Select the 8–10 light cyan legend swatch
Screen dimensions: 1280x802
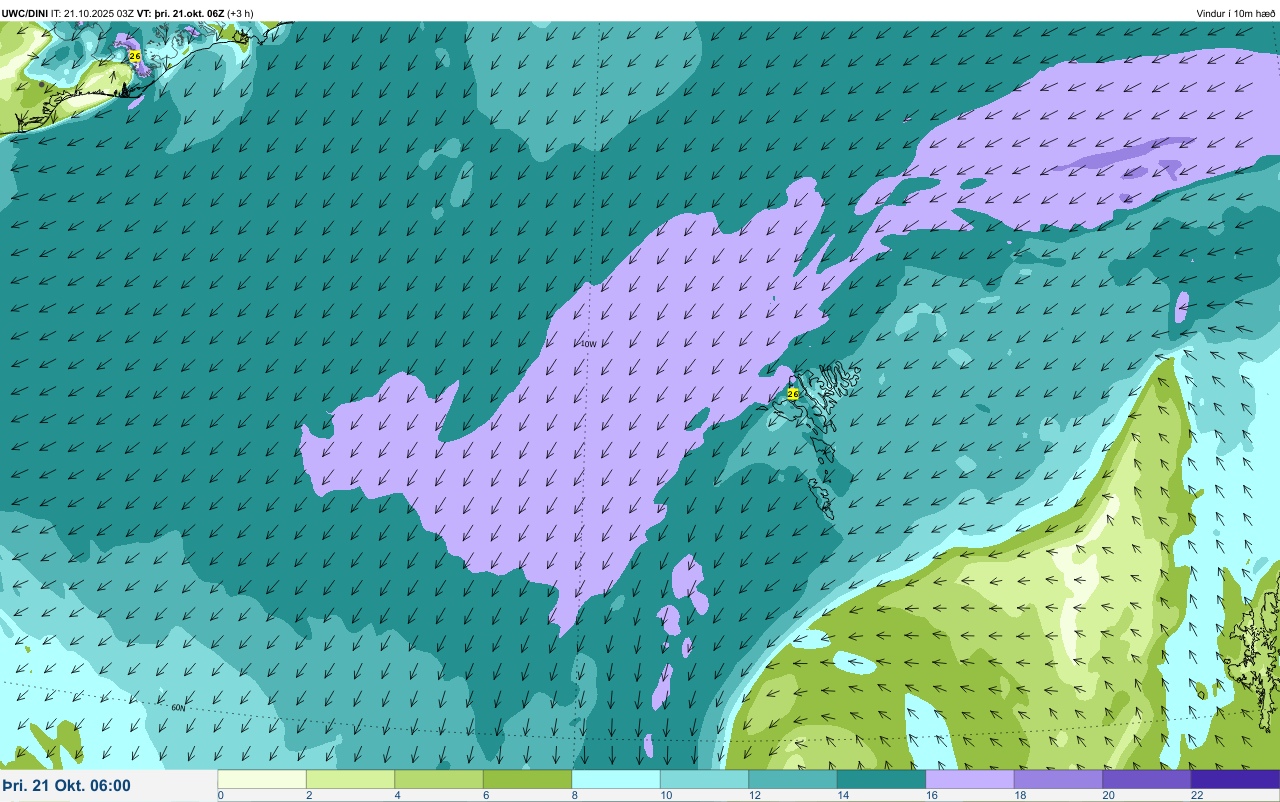coord(616,779)
